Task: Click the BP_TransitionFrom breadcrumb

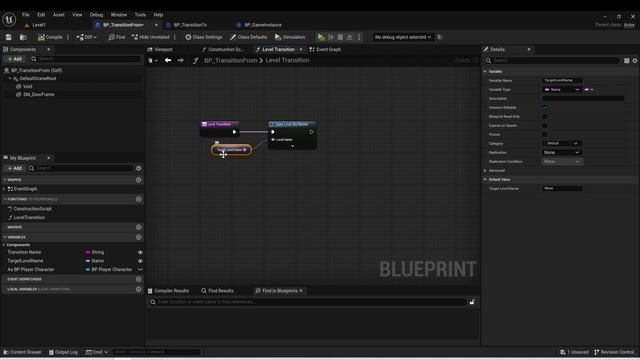Action: click(231, 60)
